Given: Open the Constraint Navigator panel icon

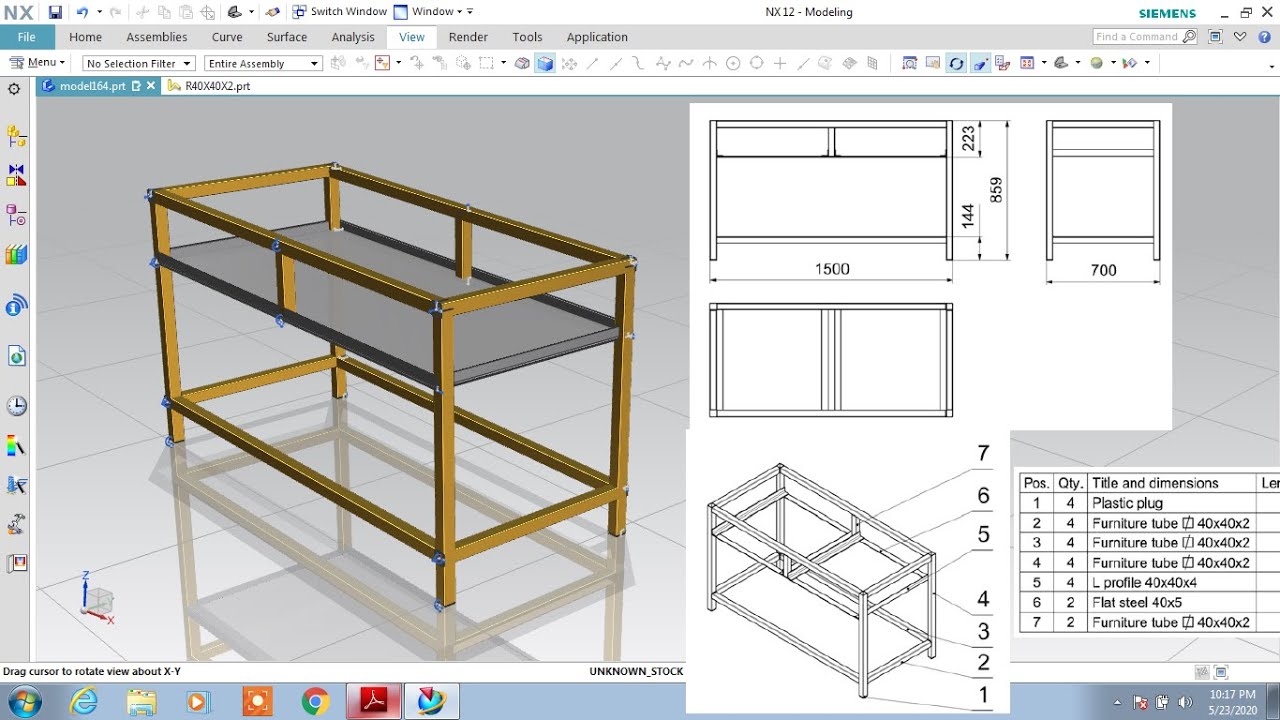Looking at the screenshot, I should (16, 175).
